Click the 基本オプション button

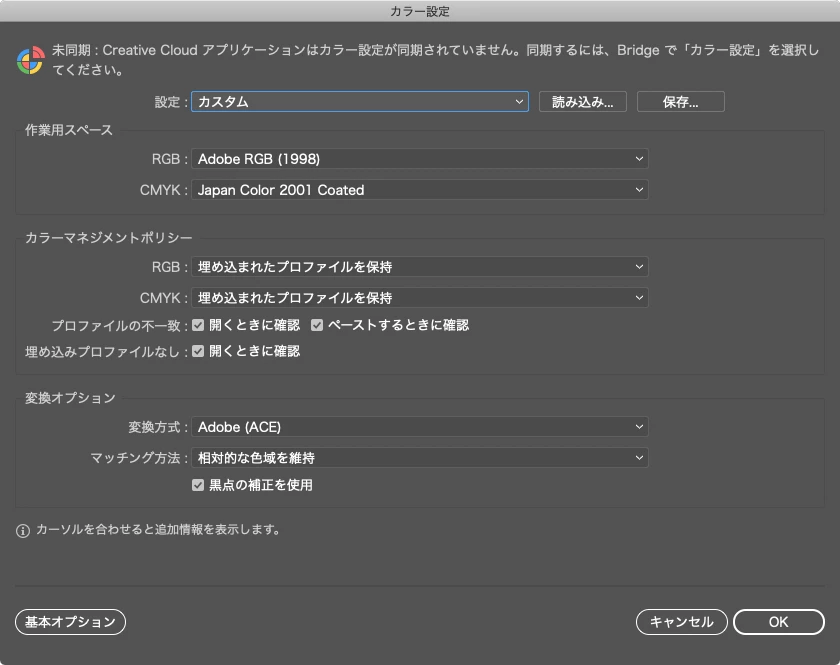(x=70, y=622)
